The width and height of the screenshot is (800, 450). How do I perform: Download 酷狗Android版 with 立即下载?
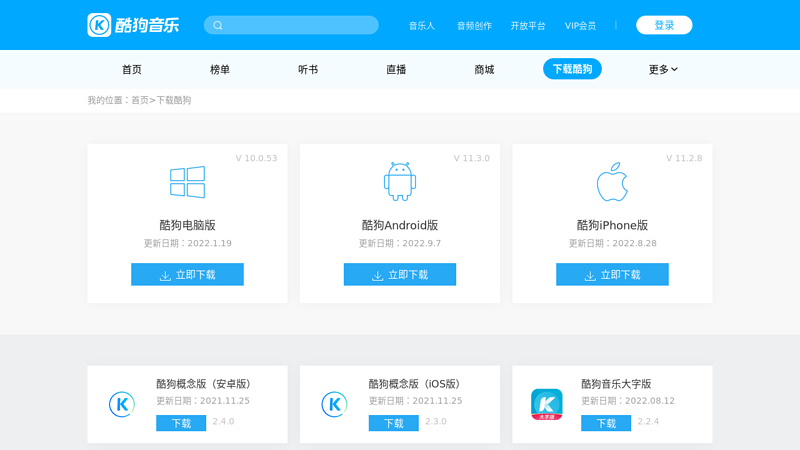click(400, 274)
